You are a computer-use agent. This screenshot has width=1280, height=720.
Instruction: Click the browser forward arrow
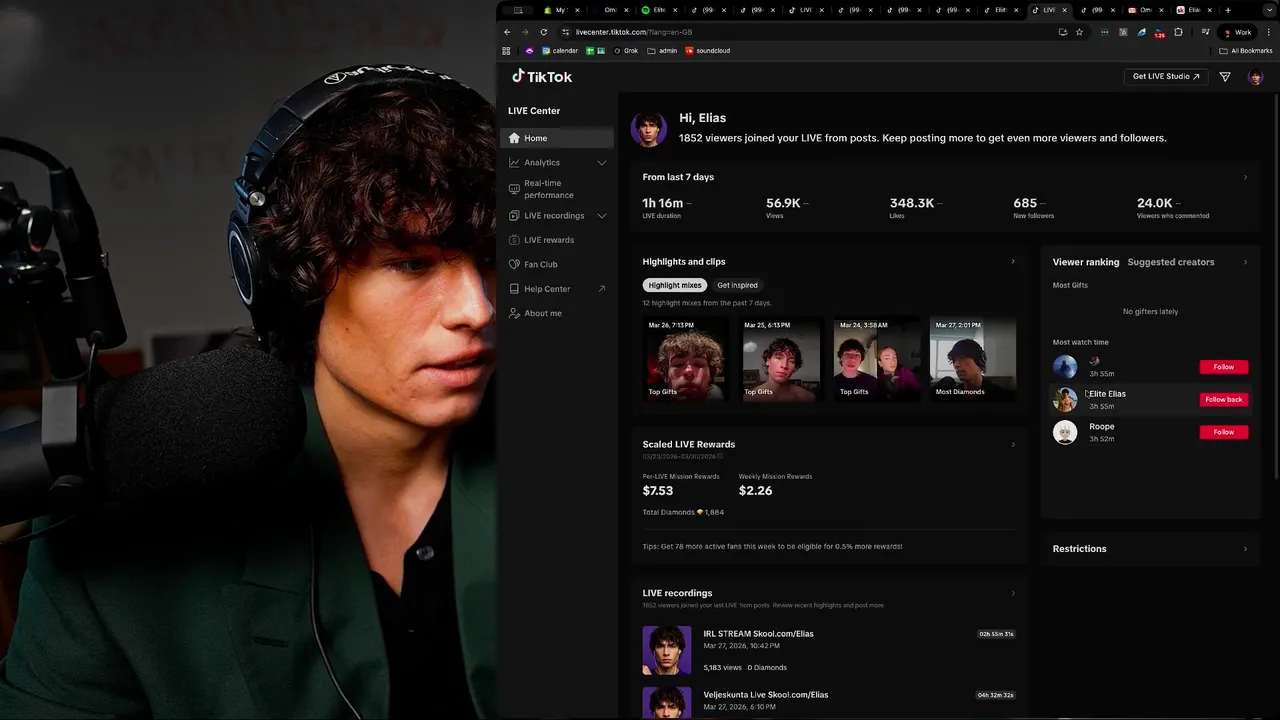pos(525,32)
